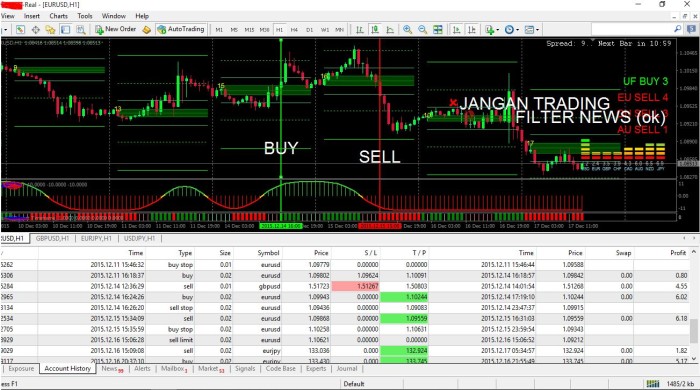Open the Help menu
Viewport: 700px width, 390px height.
(142, 16)
